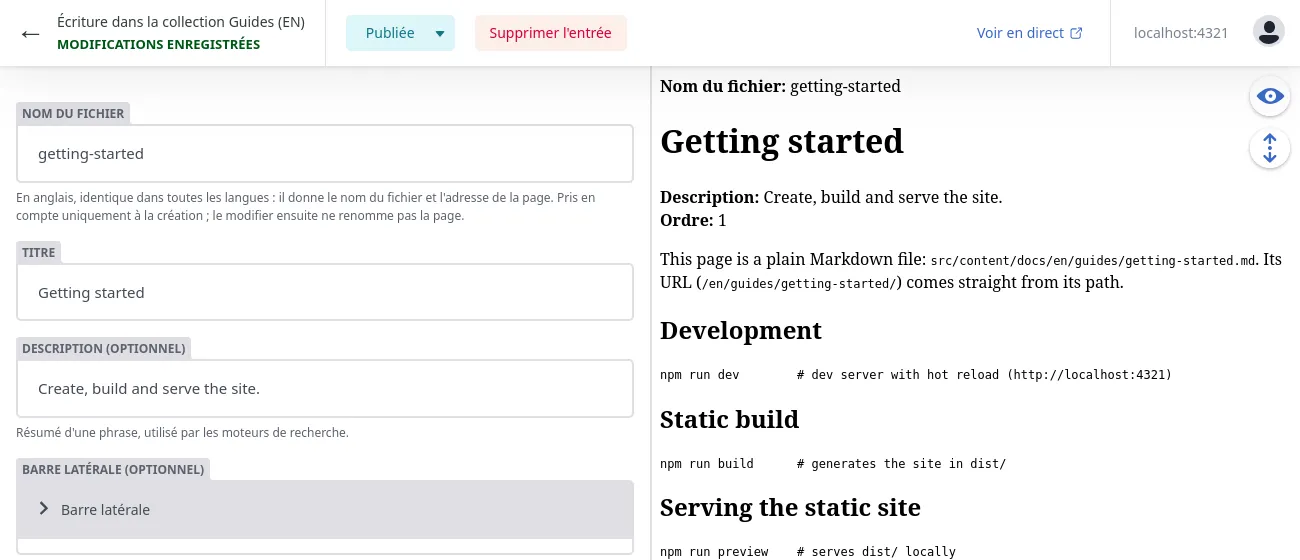Click the Résumé d'une phrase hint text

(182, 433)
